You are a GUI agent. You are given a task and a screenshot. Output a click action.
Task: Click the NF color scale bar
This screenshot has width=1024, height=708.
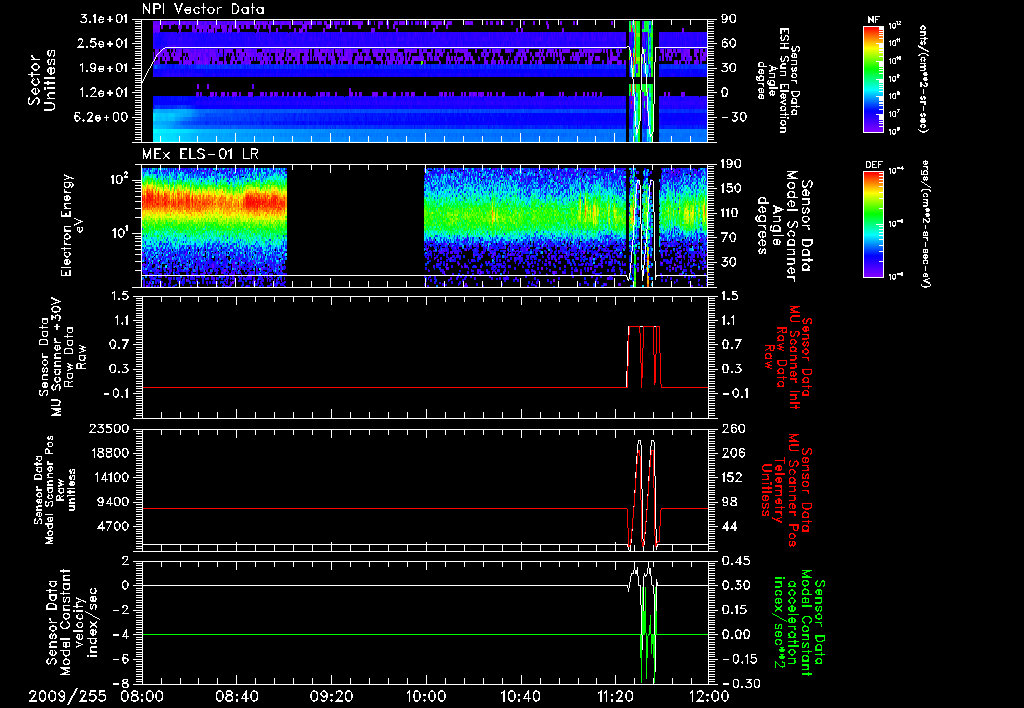point(873,78)
